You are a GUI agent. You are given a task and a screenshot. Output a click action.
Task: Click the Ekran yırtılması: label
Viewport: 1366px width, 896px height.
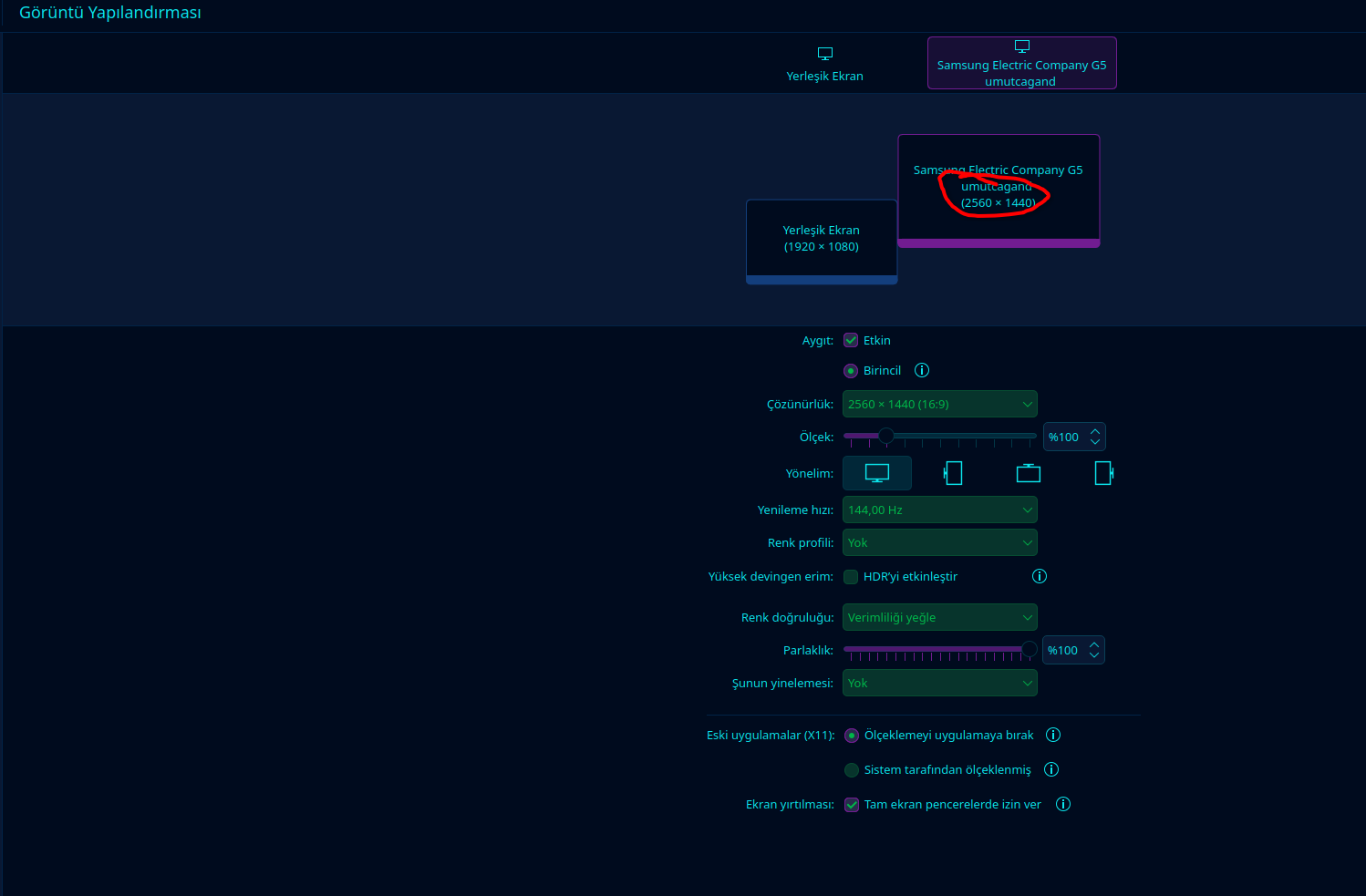point(790,805)
